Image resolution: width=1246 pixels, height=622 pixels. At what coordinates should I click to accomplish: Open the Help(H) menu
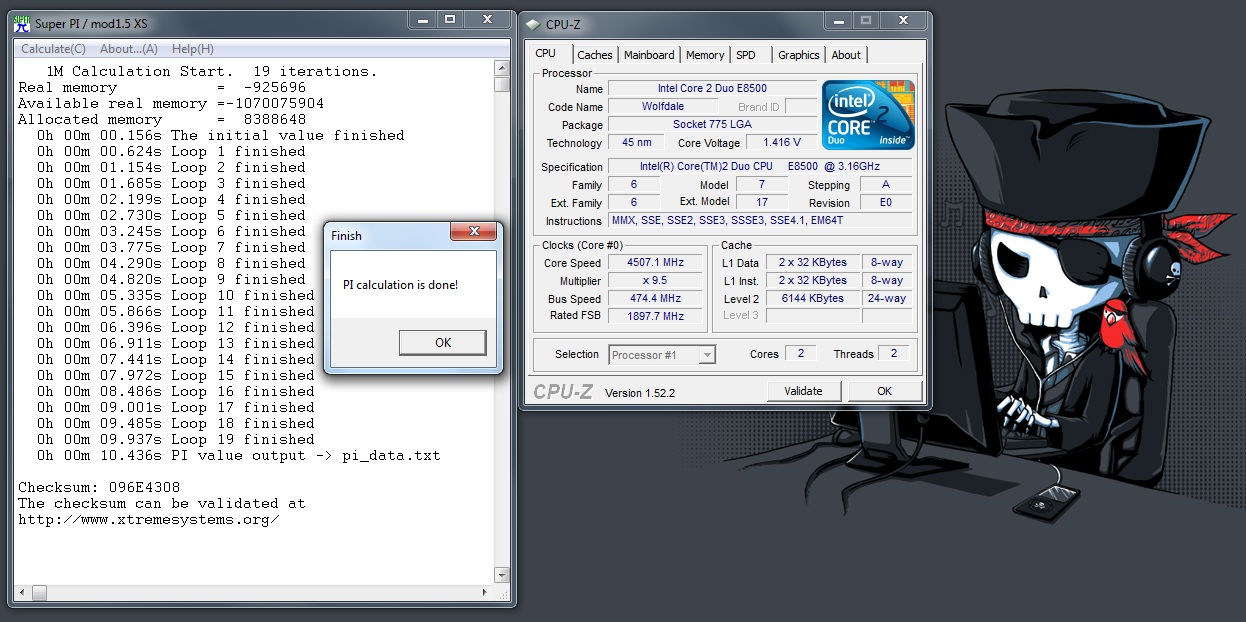point(193,49)
